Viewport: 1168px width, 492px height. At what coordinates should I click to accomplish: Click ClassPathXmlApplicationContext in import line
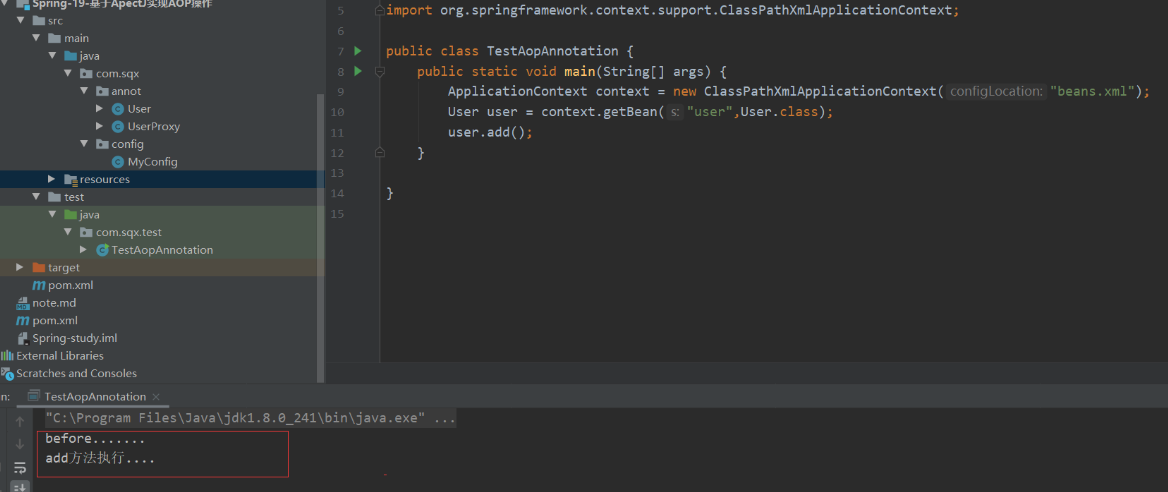(836, 11)
